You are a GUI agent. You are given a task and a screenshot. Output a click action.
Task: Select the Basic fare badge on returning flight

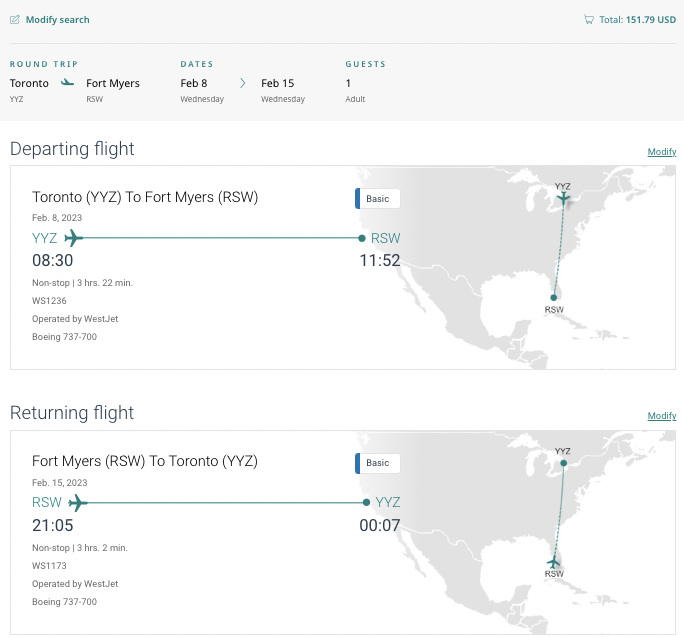[378, 463]
